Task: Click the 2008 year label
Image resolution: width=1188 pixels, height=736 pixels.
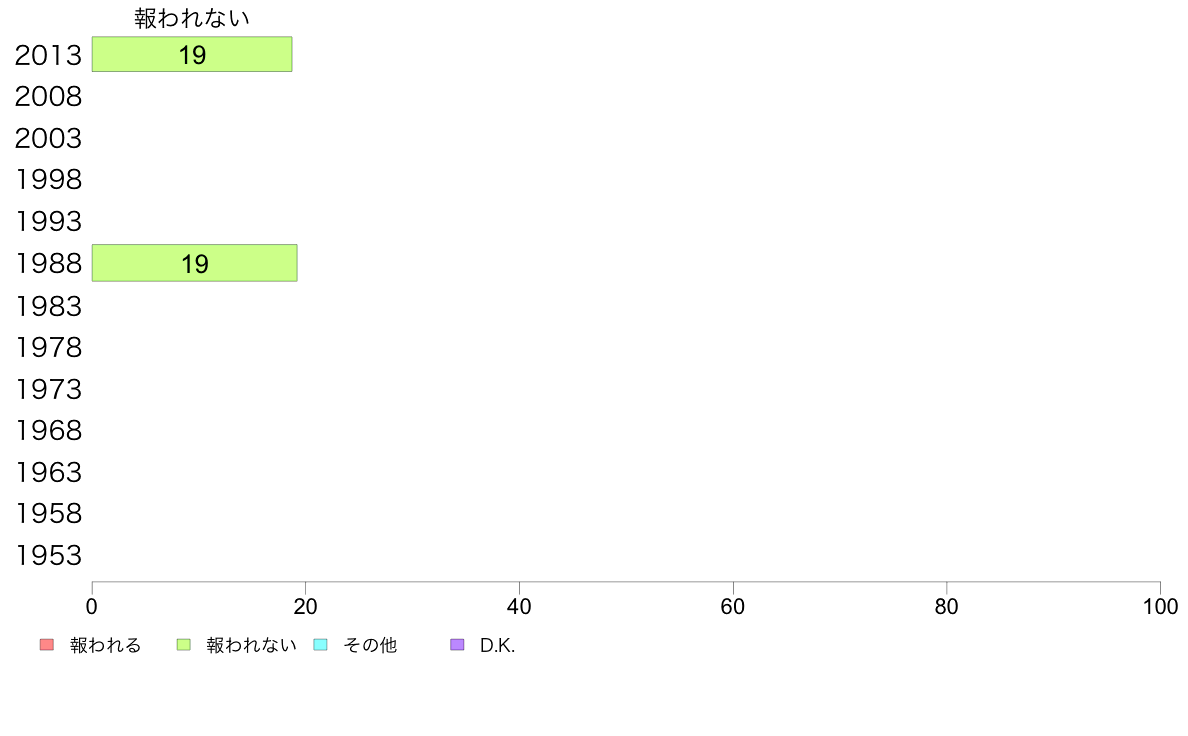Action: coord(48,97)
